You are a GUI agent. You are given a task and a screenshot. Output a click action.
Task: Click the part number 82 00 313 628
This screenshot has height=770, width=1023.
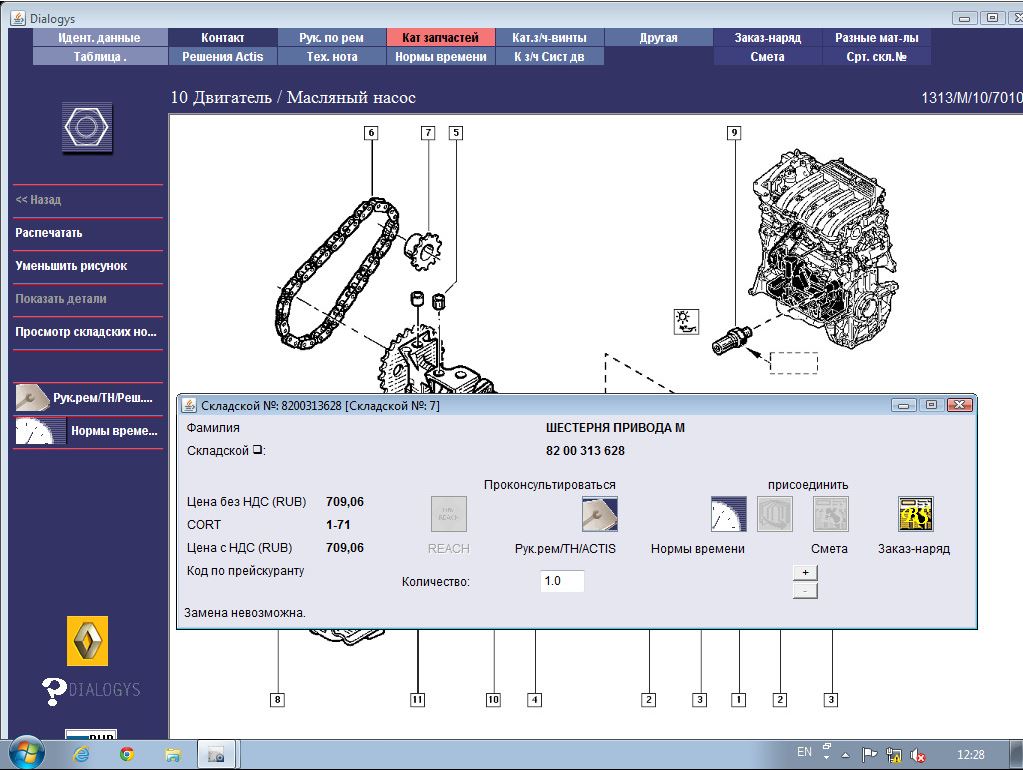coord(585,451)
